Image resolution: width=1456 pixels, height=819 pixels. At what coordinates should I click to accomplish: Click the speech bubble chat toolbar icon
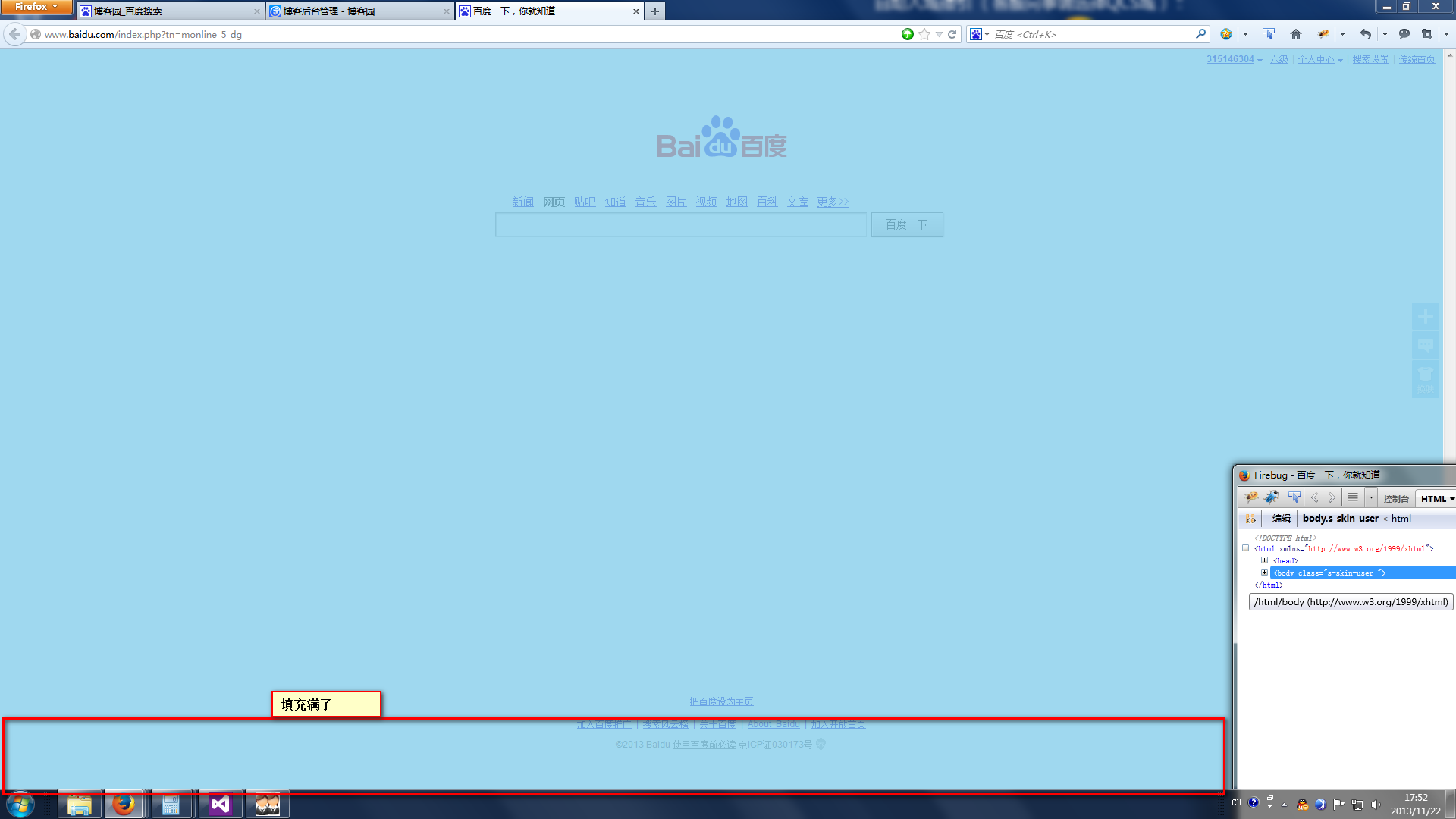click(1404, 34)
